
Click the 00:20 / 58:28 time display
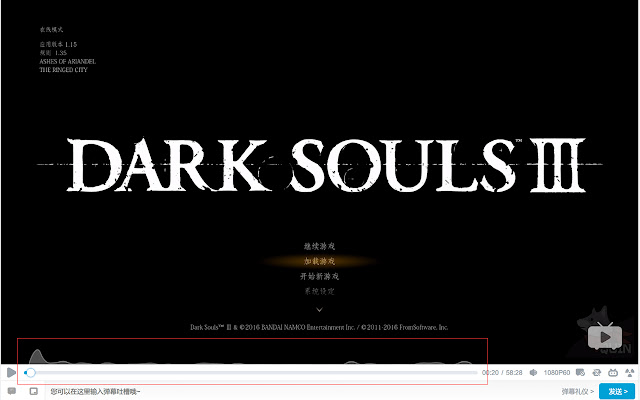[502, 373]
